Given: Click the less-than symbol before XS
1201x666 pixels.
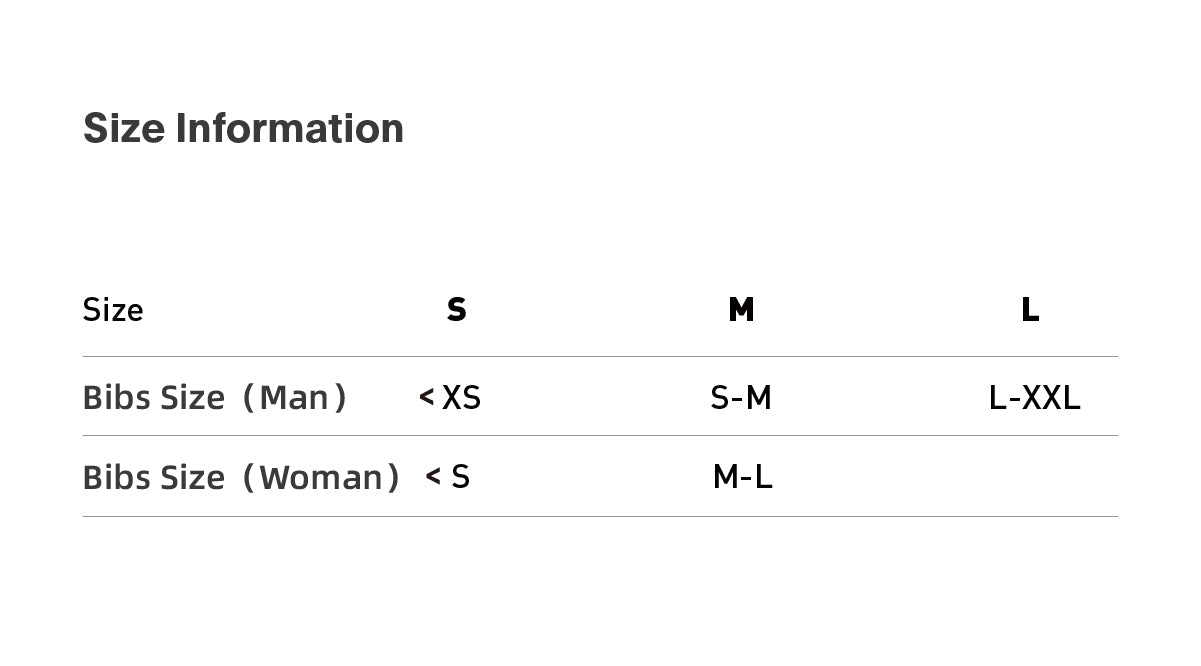Looking at the screenshot, I should [427, 398].
